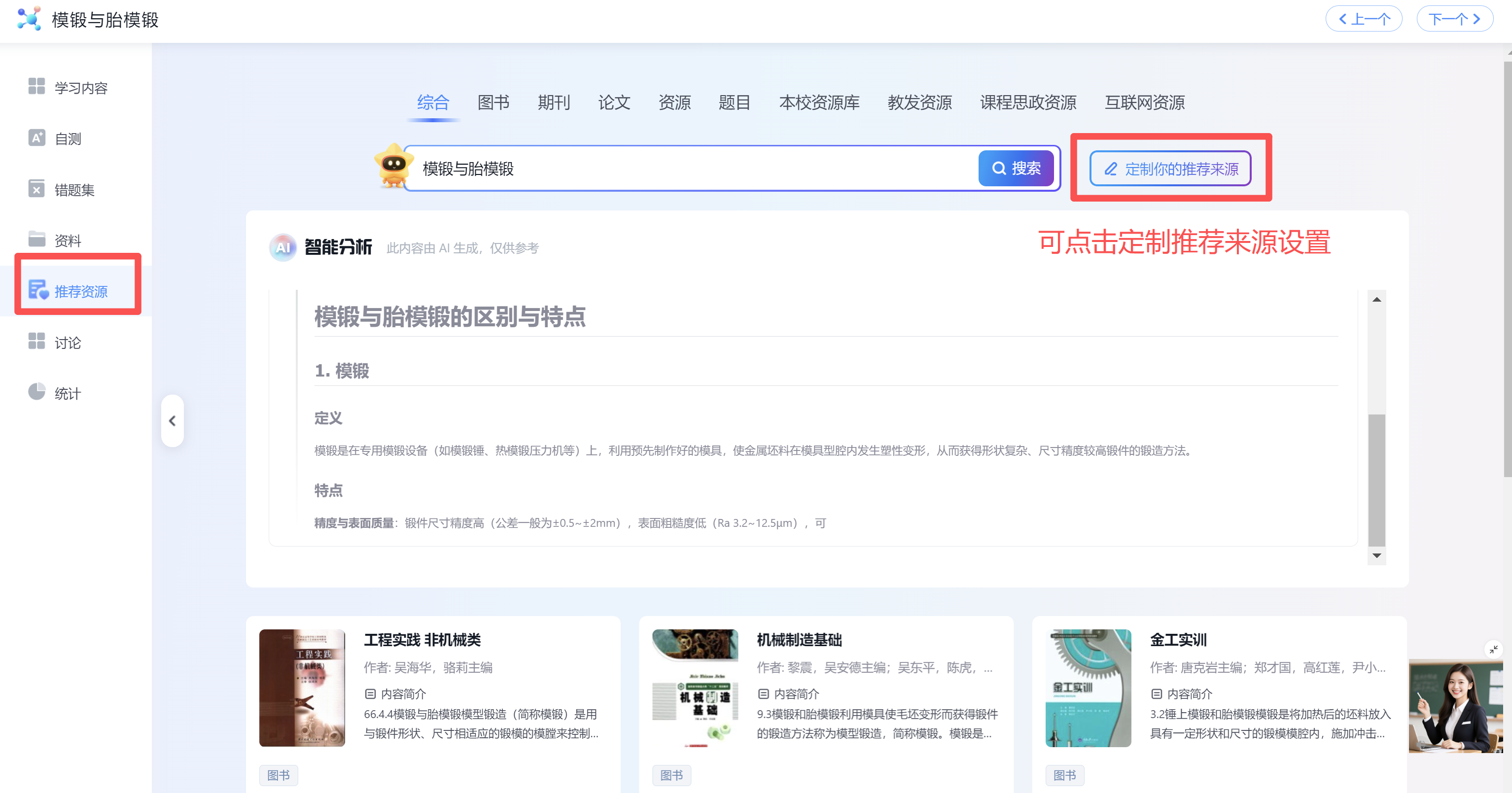
Task: Click the author line 作者: 吴海华, 骆莉主编
Action: (x=428, y=668)
